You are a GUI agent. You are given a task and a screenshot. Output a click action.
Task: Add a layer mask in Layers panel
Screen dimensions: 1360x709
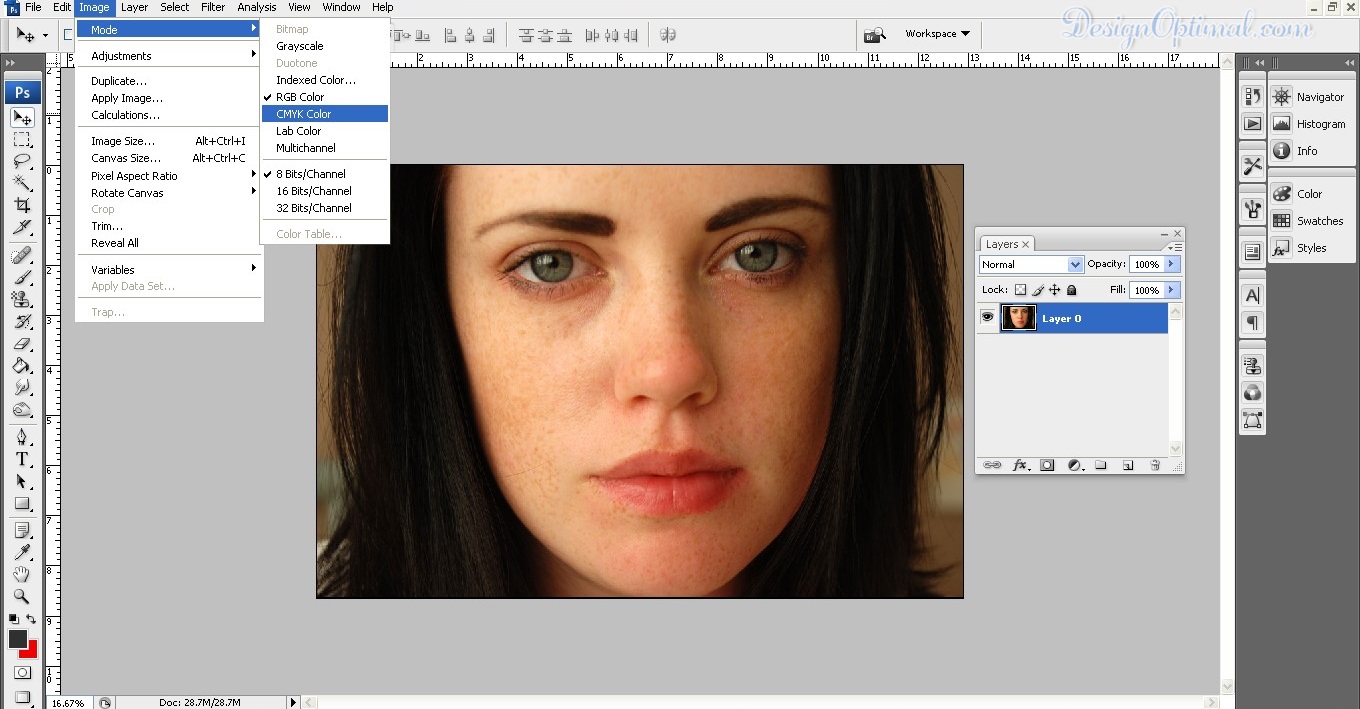[x=1047, y=465]
